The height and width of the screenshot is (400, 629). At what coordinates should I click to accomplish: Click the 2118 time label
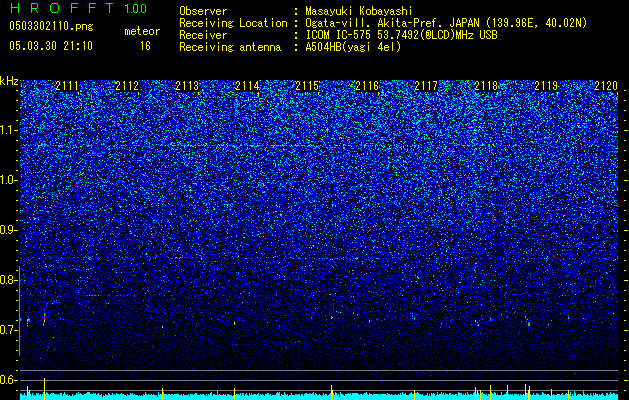486,86
